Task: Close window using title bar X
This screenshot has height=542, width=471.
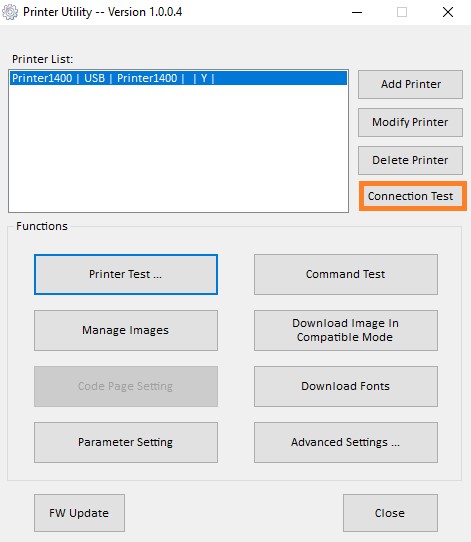Action: click(448, 12)
